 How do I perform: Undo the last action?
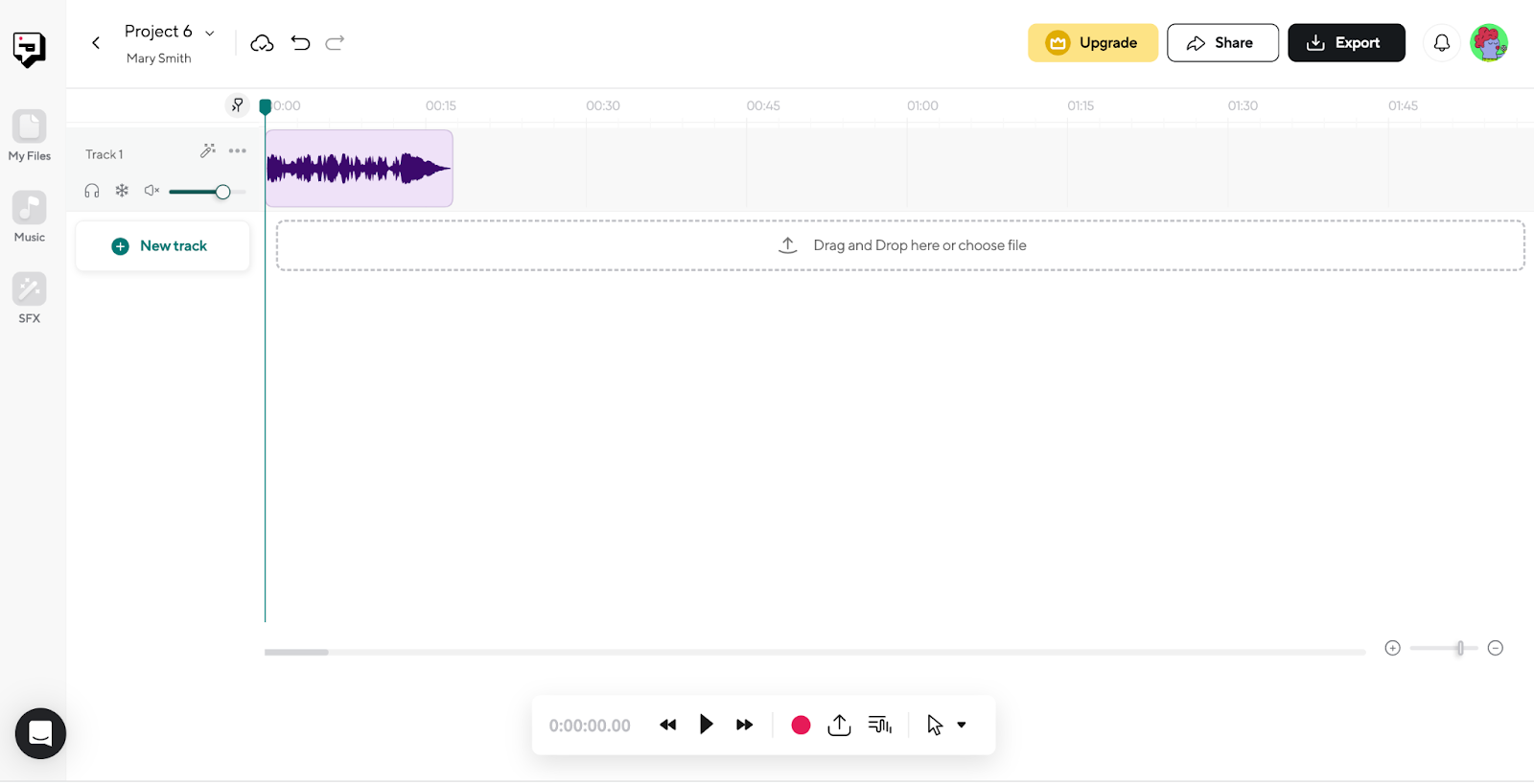[300, 43]
